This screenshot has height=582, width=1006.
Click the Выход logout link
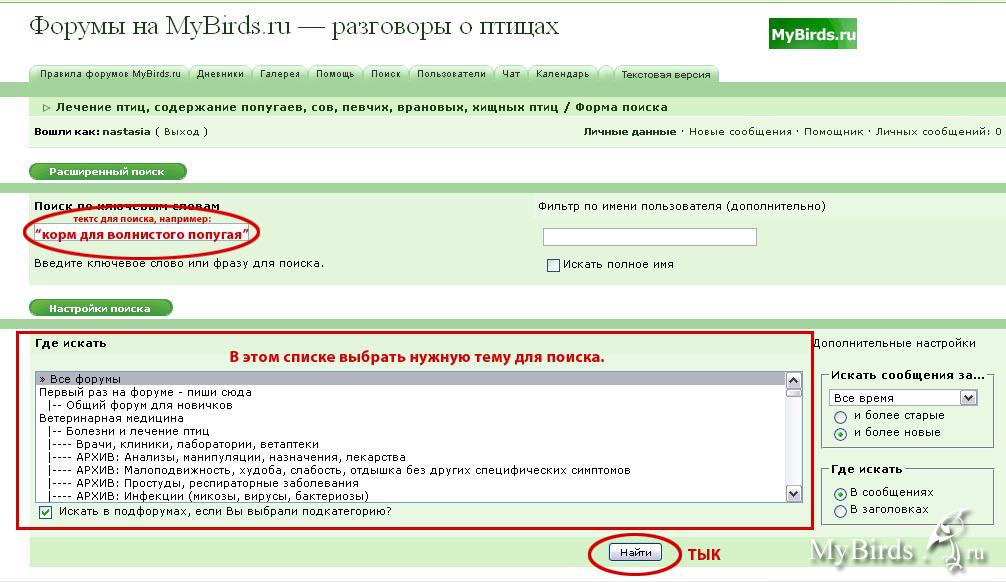[x=182, y=132]
